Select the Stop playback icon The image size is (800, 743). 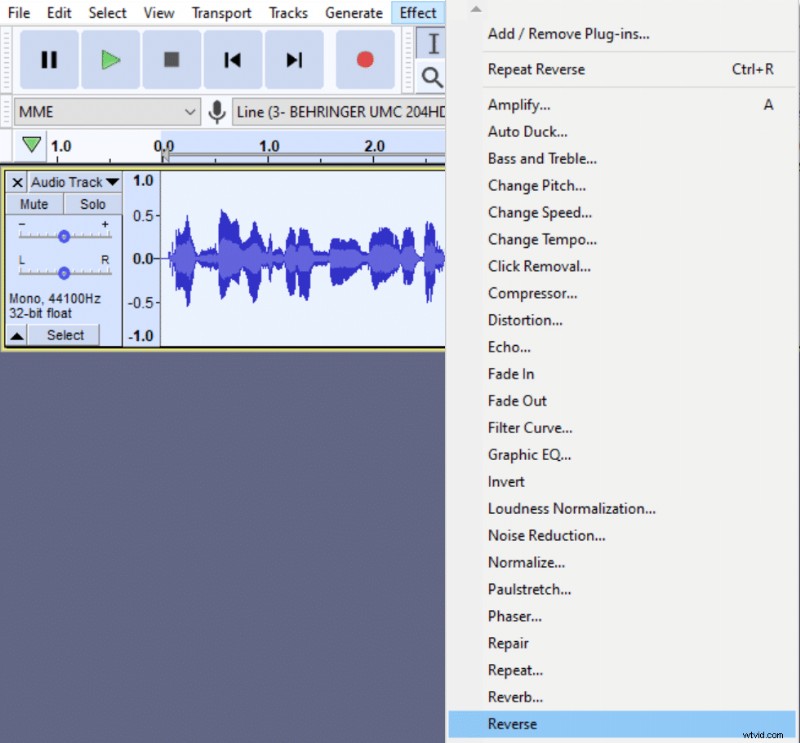(x=171, y=60)
